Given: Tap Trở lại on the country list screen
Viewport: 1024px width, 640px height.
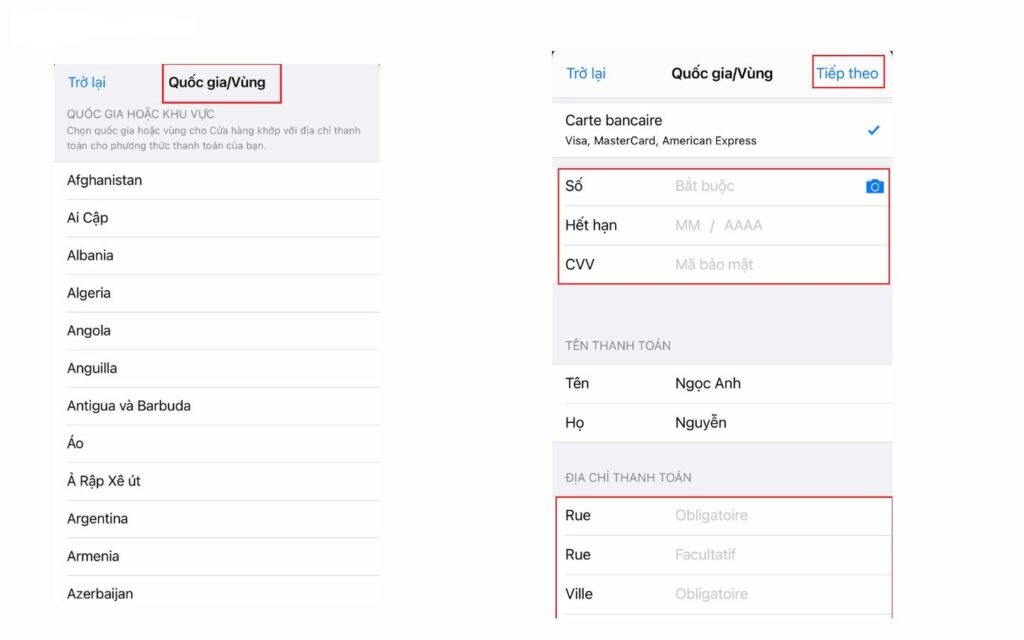Looking at the screenshot, I should pyautogui.click(x=87, y=82).
